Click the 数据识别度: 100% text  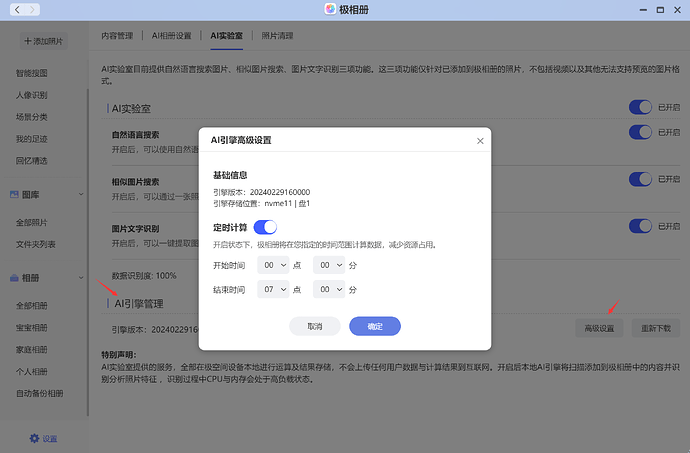[144, 276]
